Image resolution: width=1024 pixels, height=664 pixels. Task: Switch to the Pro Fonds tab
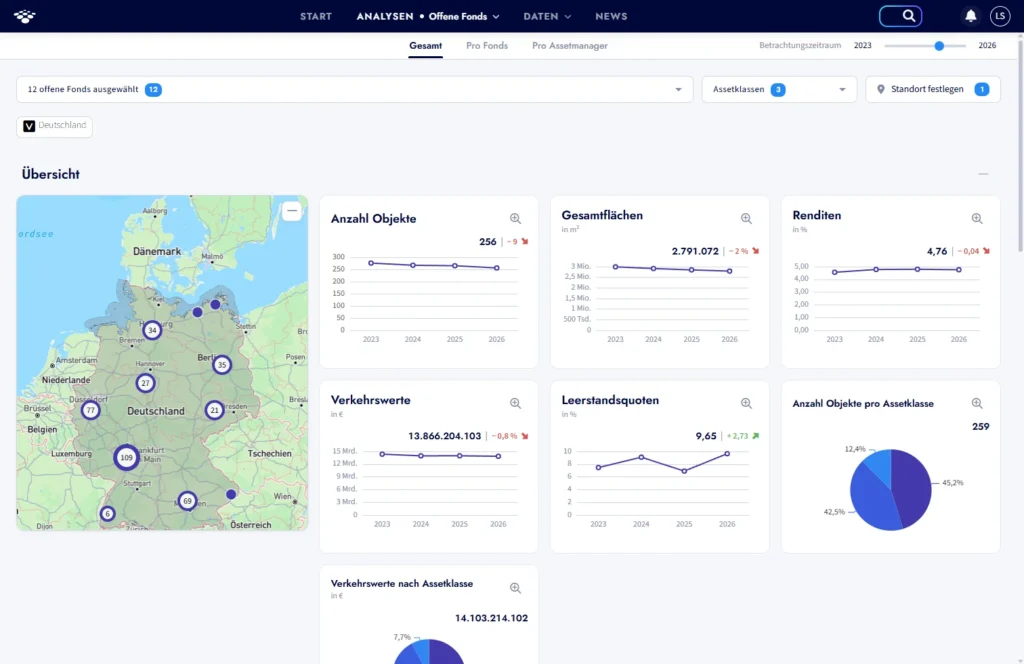tap(487, 46)
